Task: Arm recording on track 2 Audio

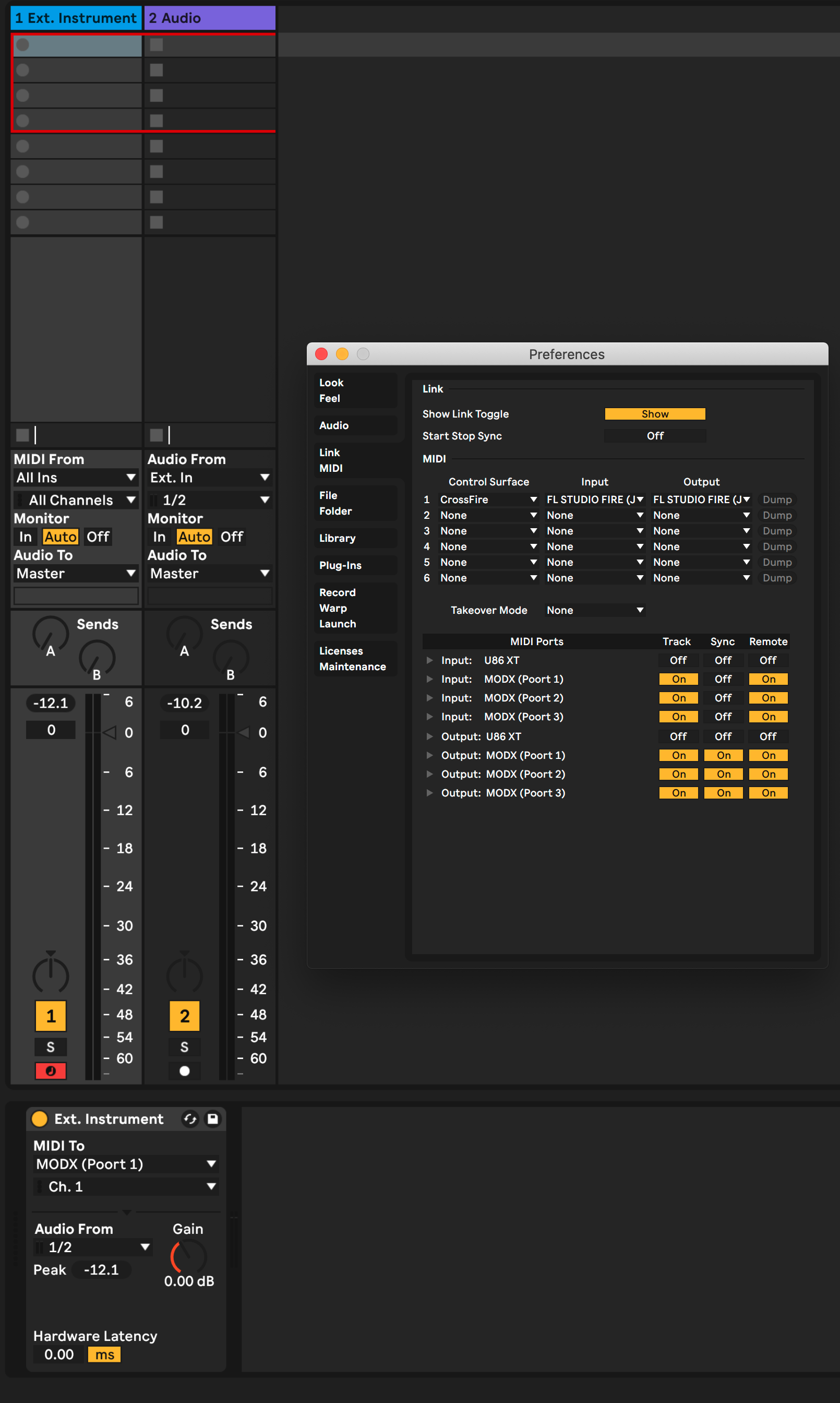Action: click(185, 1071)
